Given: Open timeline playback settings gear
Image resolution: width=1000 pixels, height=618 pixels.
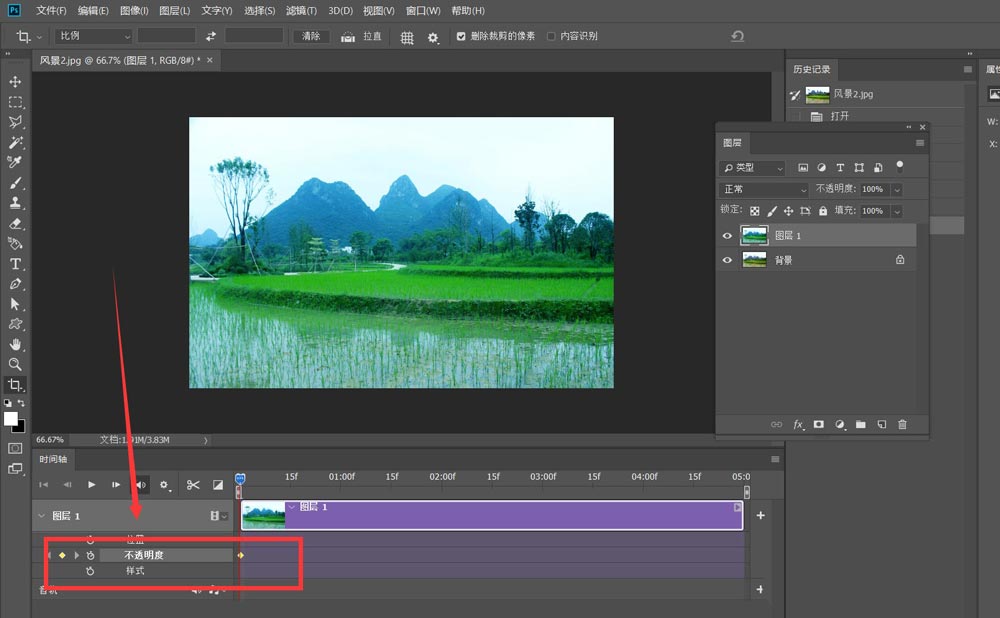Looking at the screenshot, I should (x=165, y=485).
